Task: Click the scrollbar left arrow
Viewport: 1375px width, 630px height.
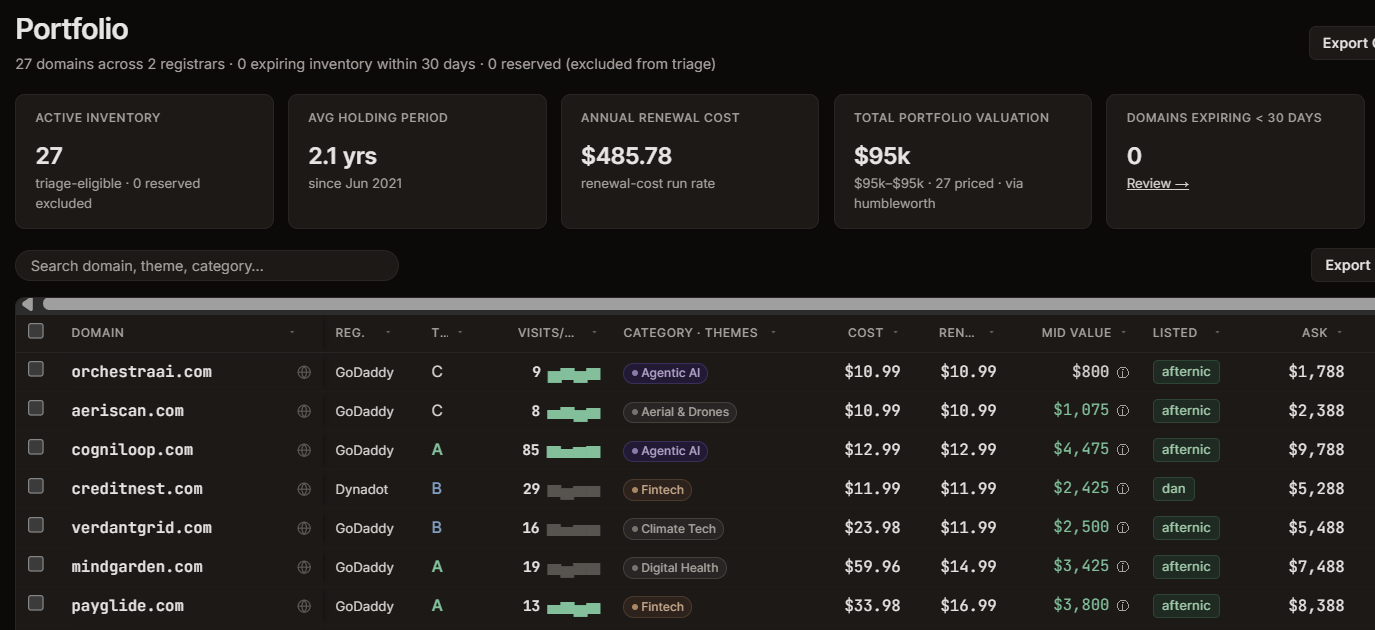Action: [x=27, y=304]
